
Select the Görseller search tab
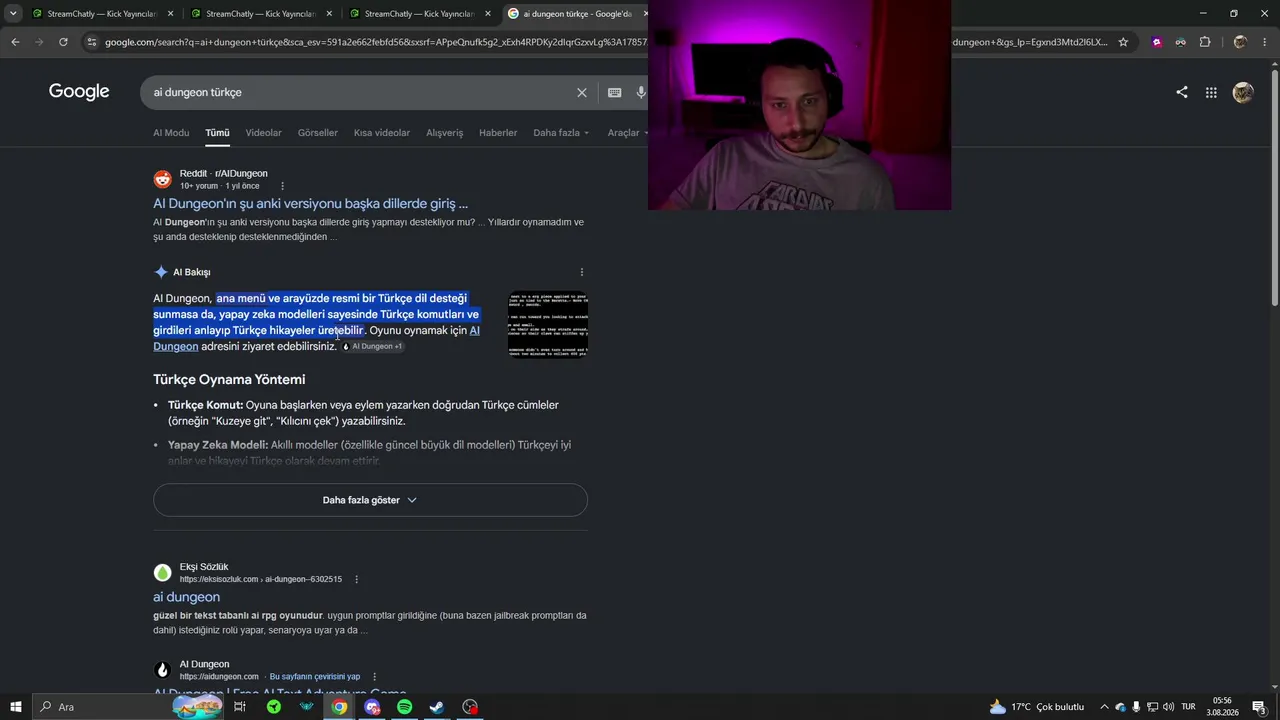click(318, 133)
